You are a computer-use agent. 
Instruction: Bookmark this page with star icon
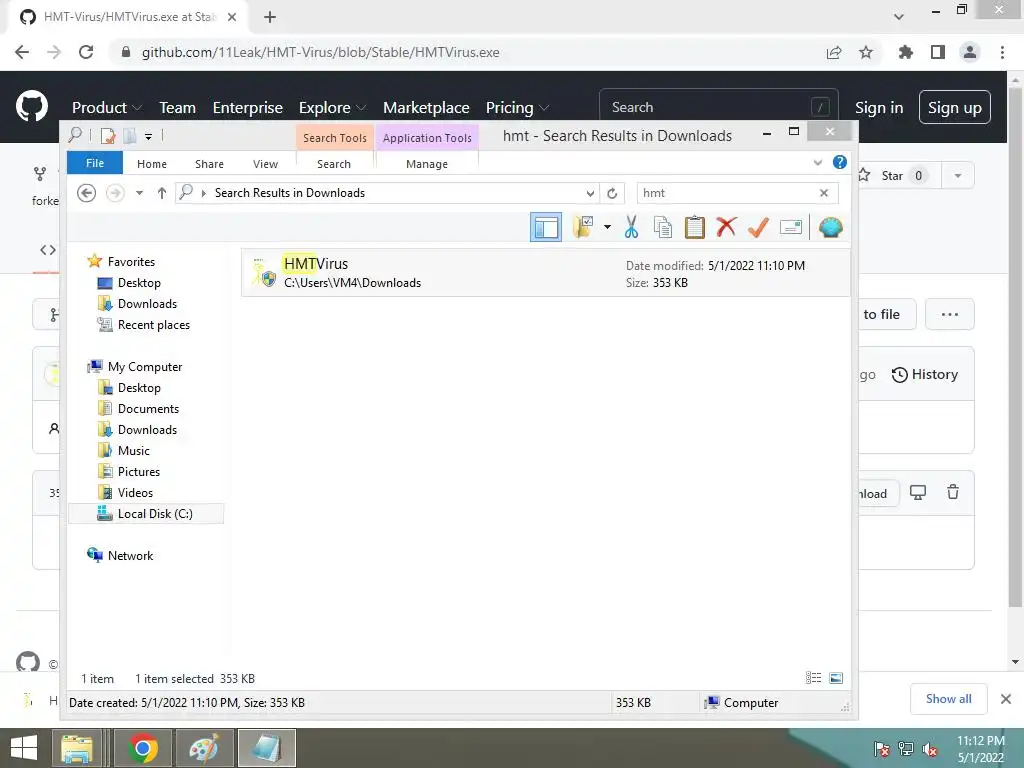coord(866,52)
